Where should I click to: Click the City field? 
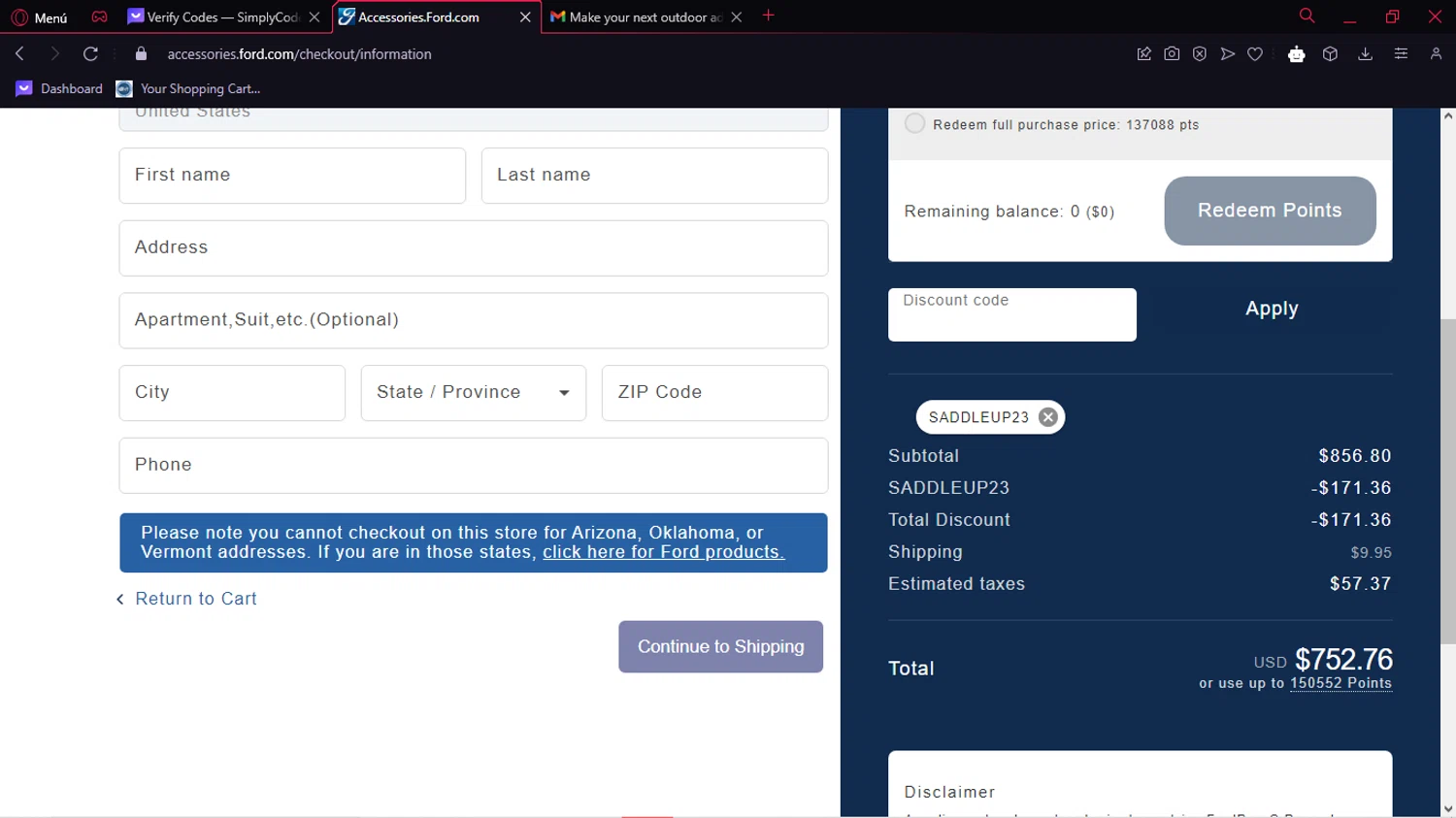tap(232, 393)
